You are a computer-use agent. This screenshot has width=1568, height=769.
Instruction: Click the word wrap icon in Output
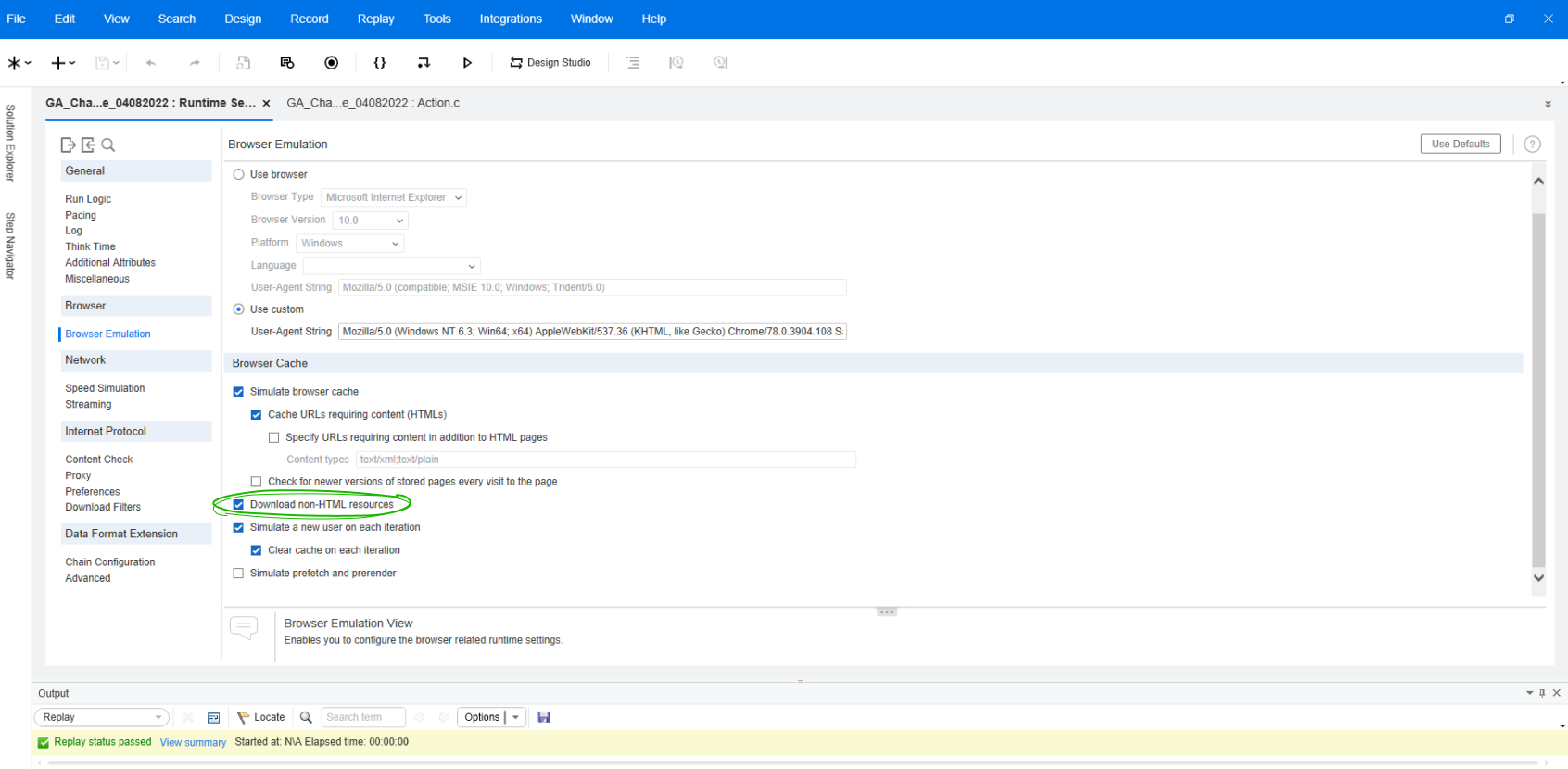pos(213,718)
